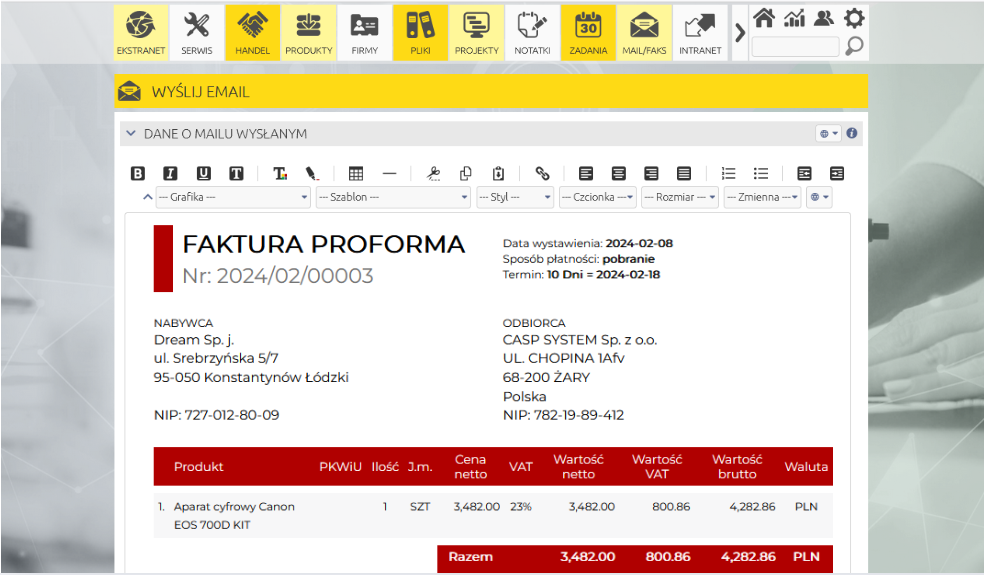Click the search input field
Image resolution: width=984 pixels, height=575 pixels.
[795, 46]
